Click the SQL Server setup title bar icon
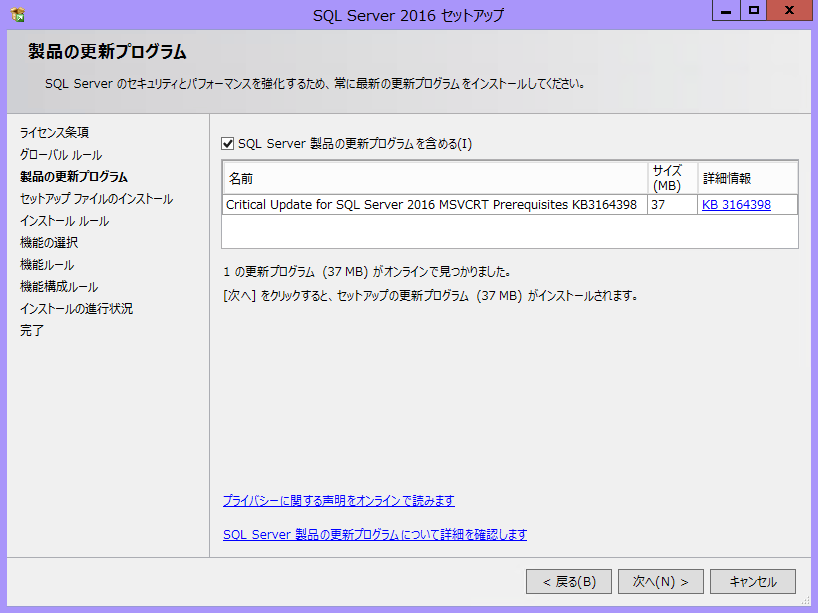This screenshot has width=818, height=613. point(18,15)
